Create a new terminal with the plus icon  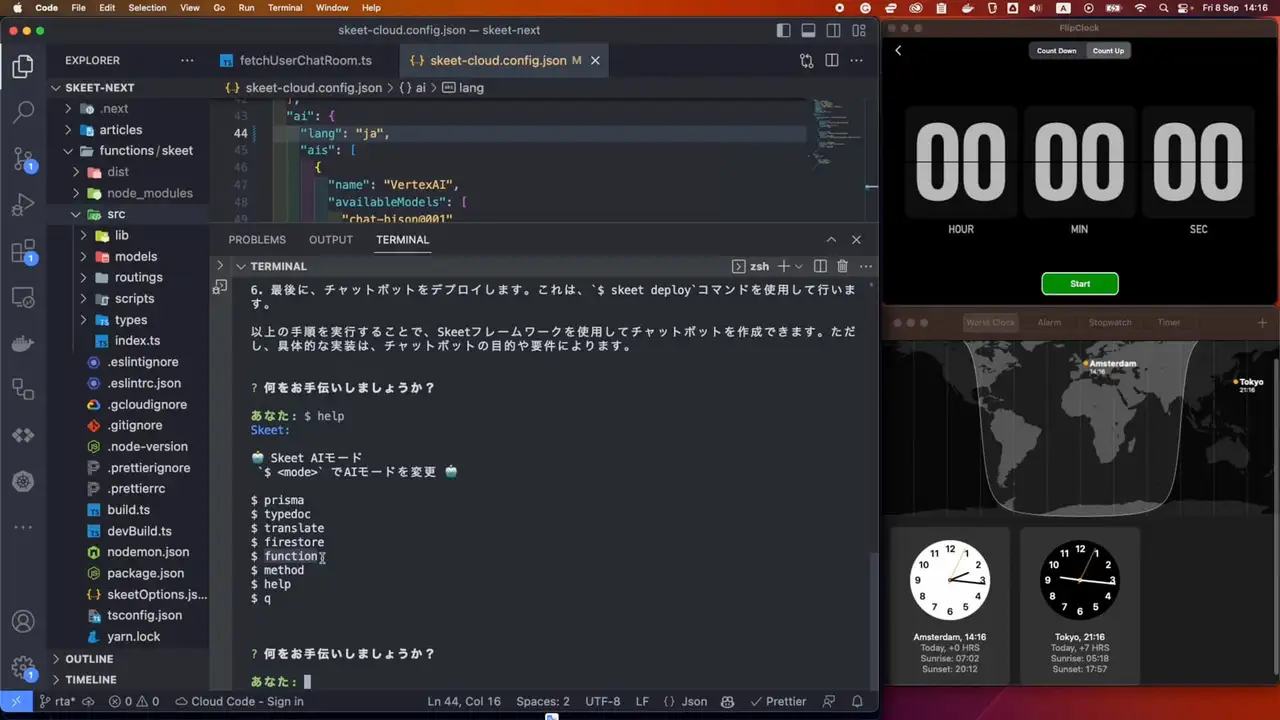783,266
